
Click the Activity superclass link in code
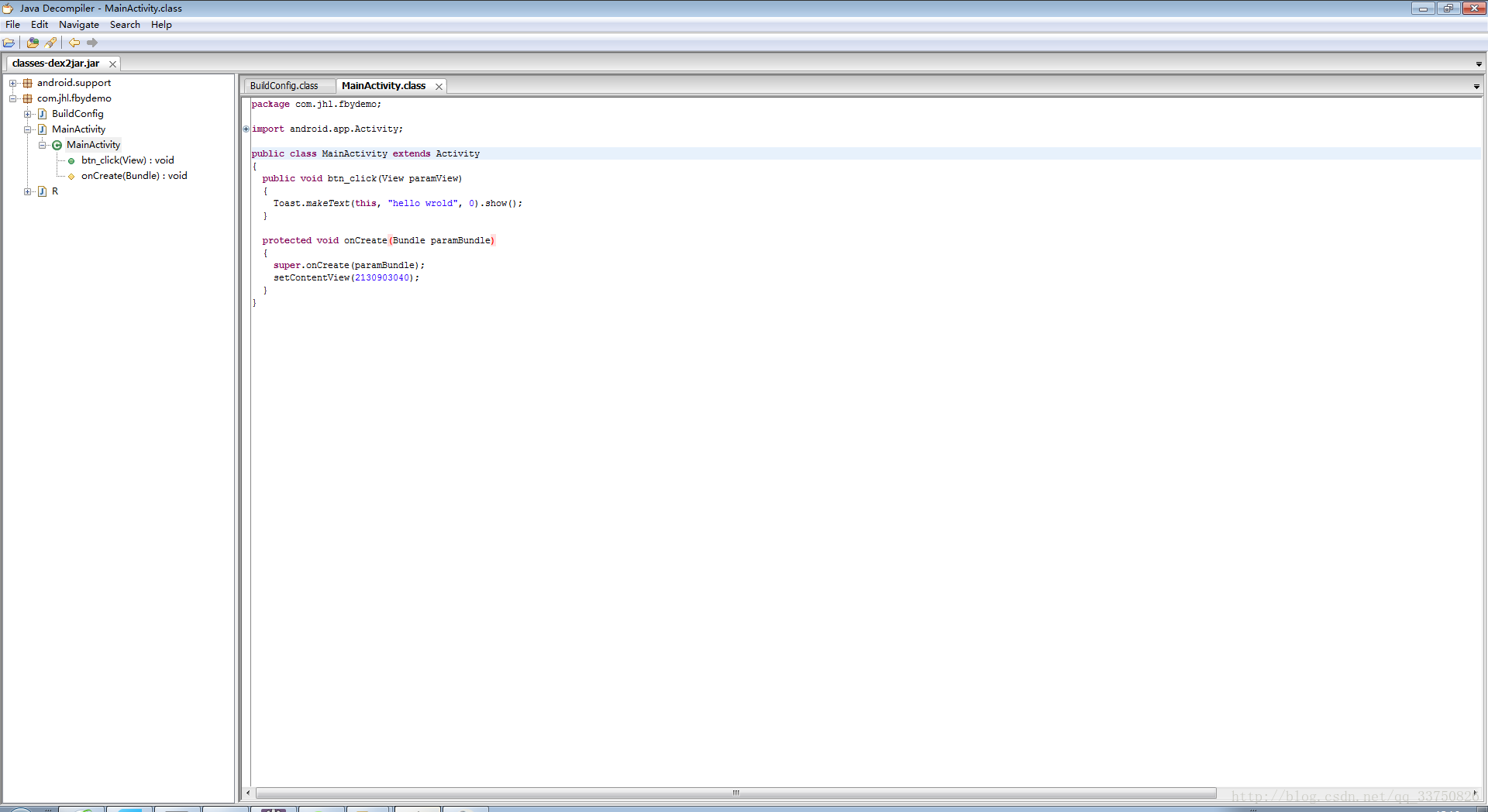click(x=457, y=154)
